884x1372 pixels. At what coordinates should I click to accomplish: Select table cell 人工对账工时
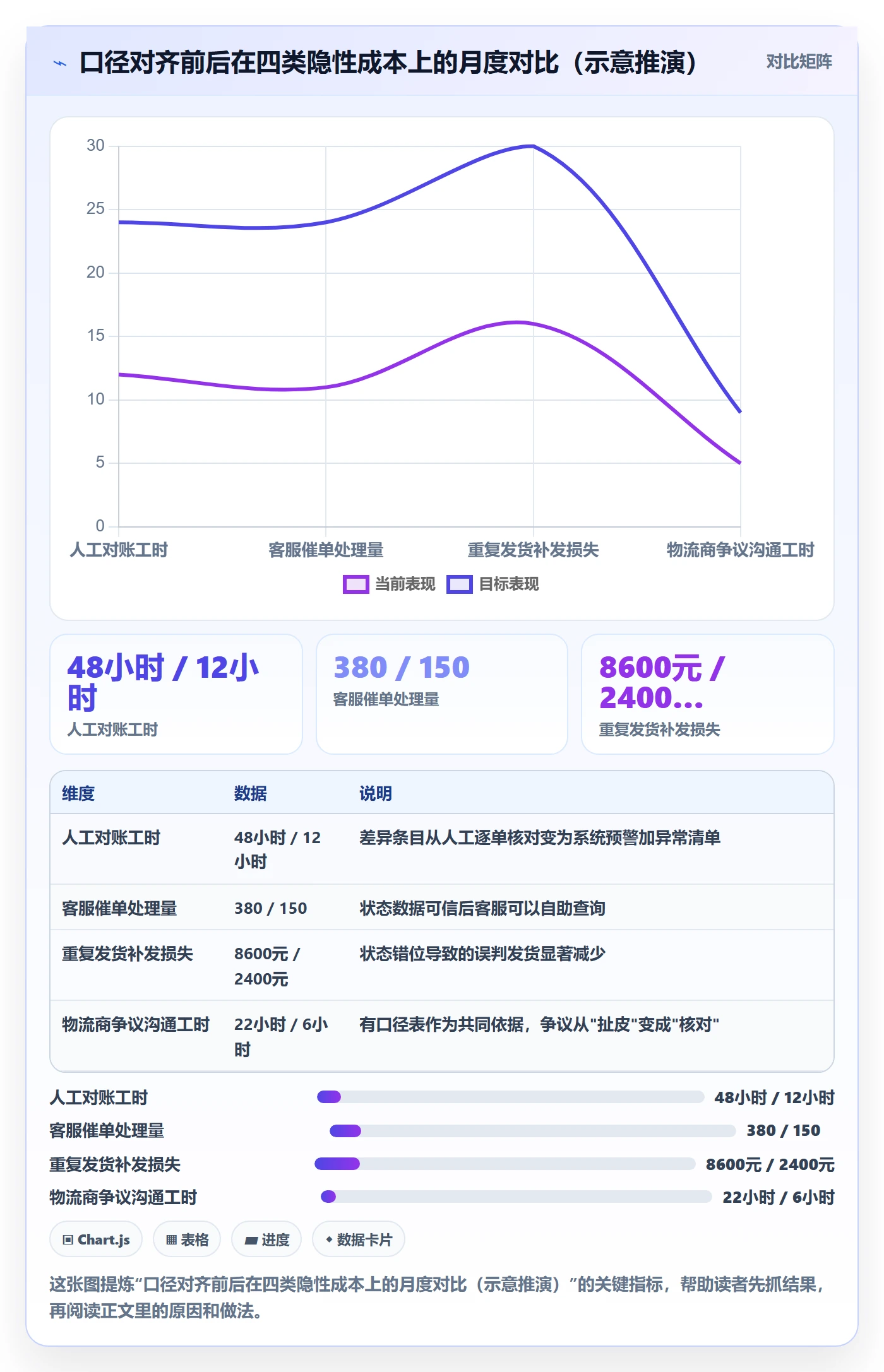click(111, 837)
